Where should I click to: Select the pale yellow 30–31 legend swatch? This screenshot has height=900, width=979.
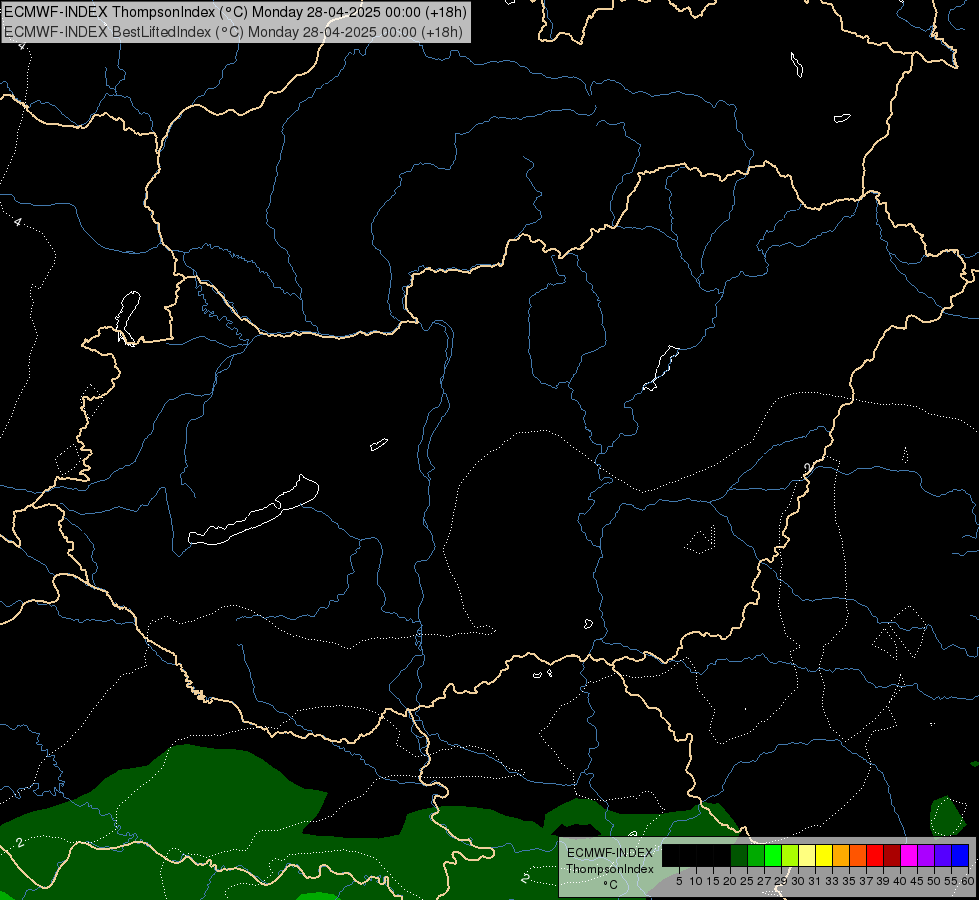807,855
